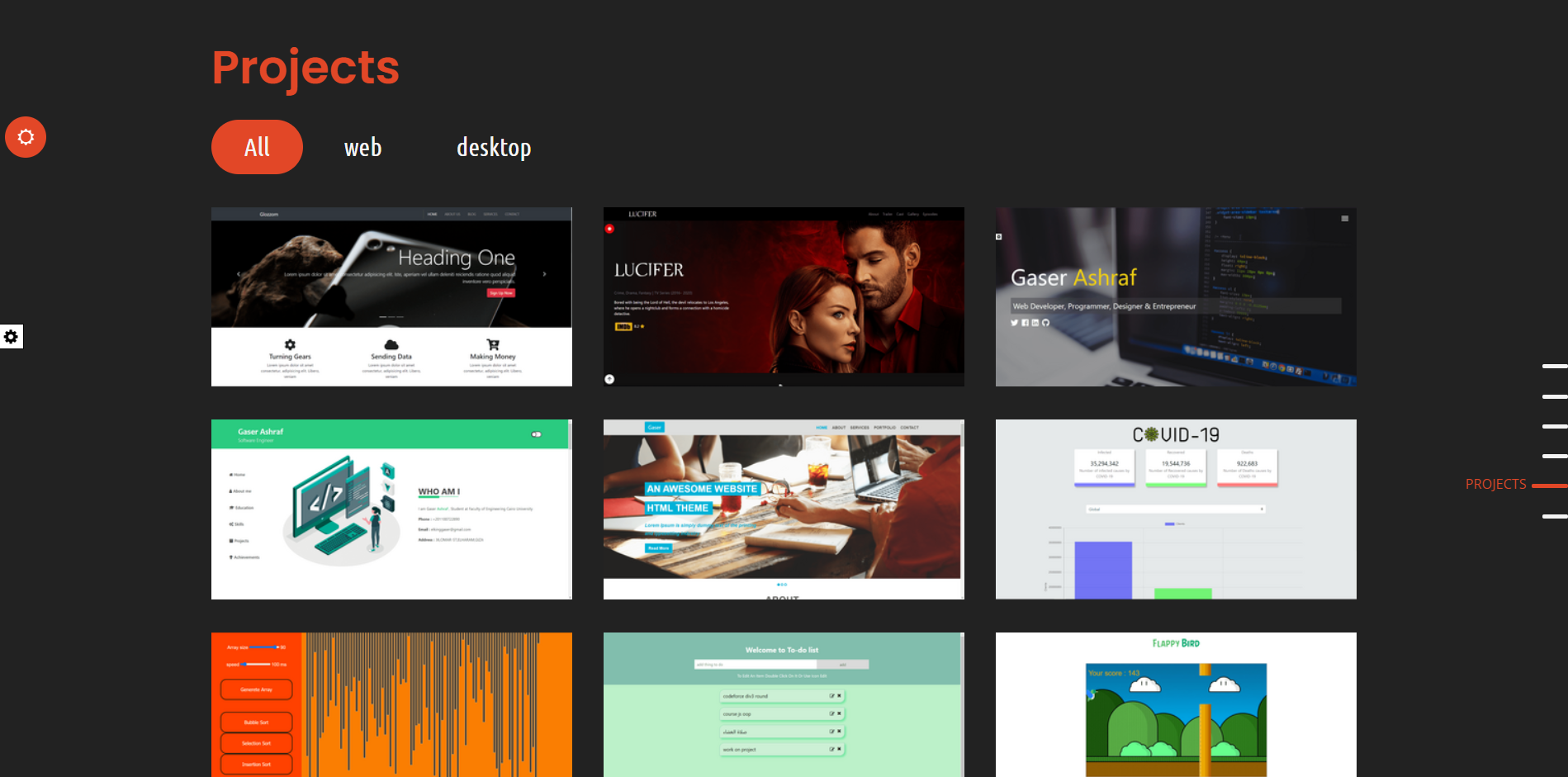Open the Flappy Bird project thumbnail
1568x777 pixels.
click(x=1176, y=704)
